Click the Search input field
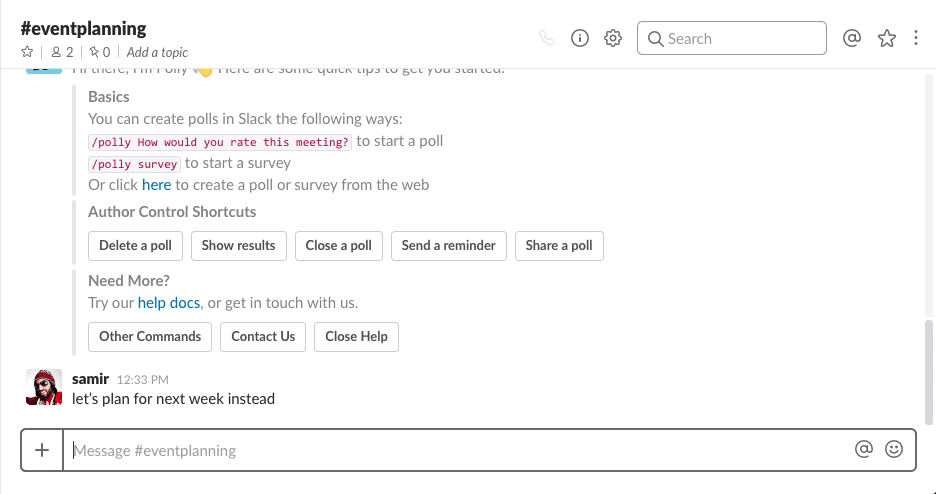This screenshot has height=494, width=936. pyautogui.click(x=740, y=39)
